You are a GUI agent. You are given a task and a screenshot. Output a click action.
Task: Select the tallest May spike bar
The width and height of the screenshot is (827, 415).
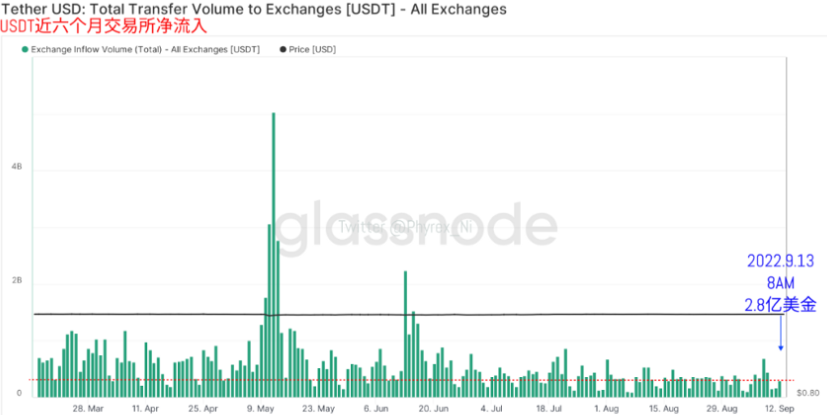tap(273, 255)
